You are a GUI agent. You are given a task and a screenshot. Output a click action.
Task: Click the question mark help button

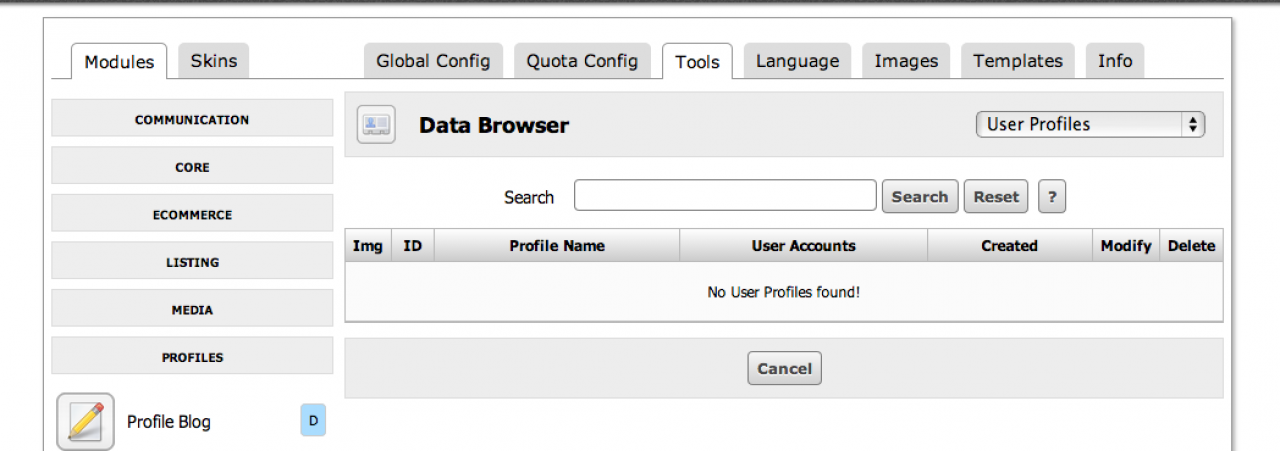[1051, 197]
